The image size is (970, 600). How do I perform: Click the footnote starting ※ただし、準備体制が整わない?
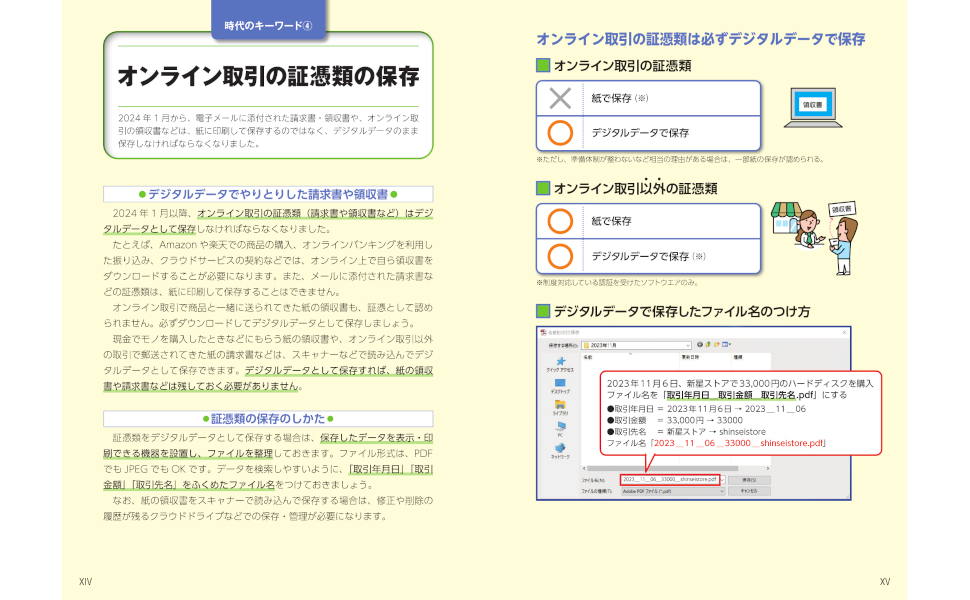(x=680, y=159)
